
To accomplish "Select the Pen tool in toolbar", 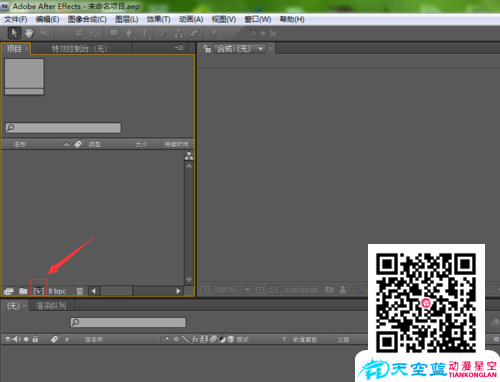I will click(129, 33).
